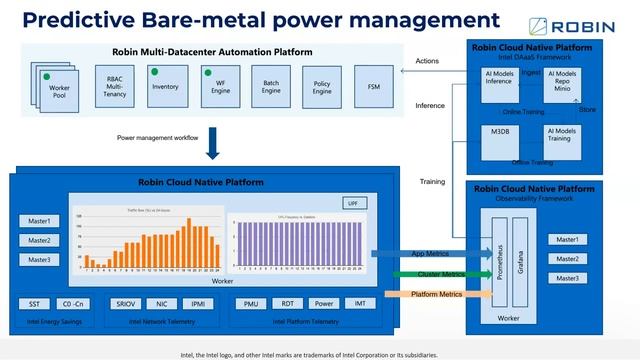Select the AI Models Repo Minio box
Image resolution: width=640 pixels, height=360 pixels.
click(x=562, y=85)
